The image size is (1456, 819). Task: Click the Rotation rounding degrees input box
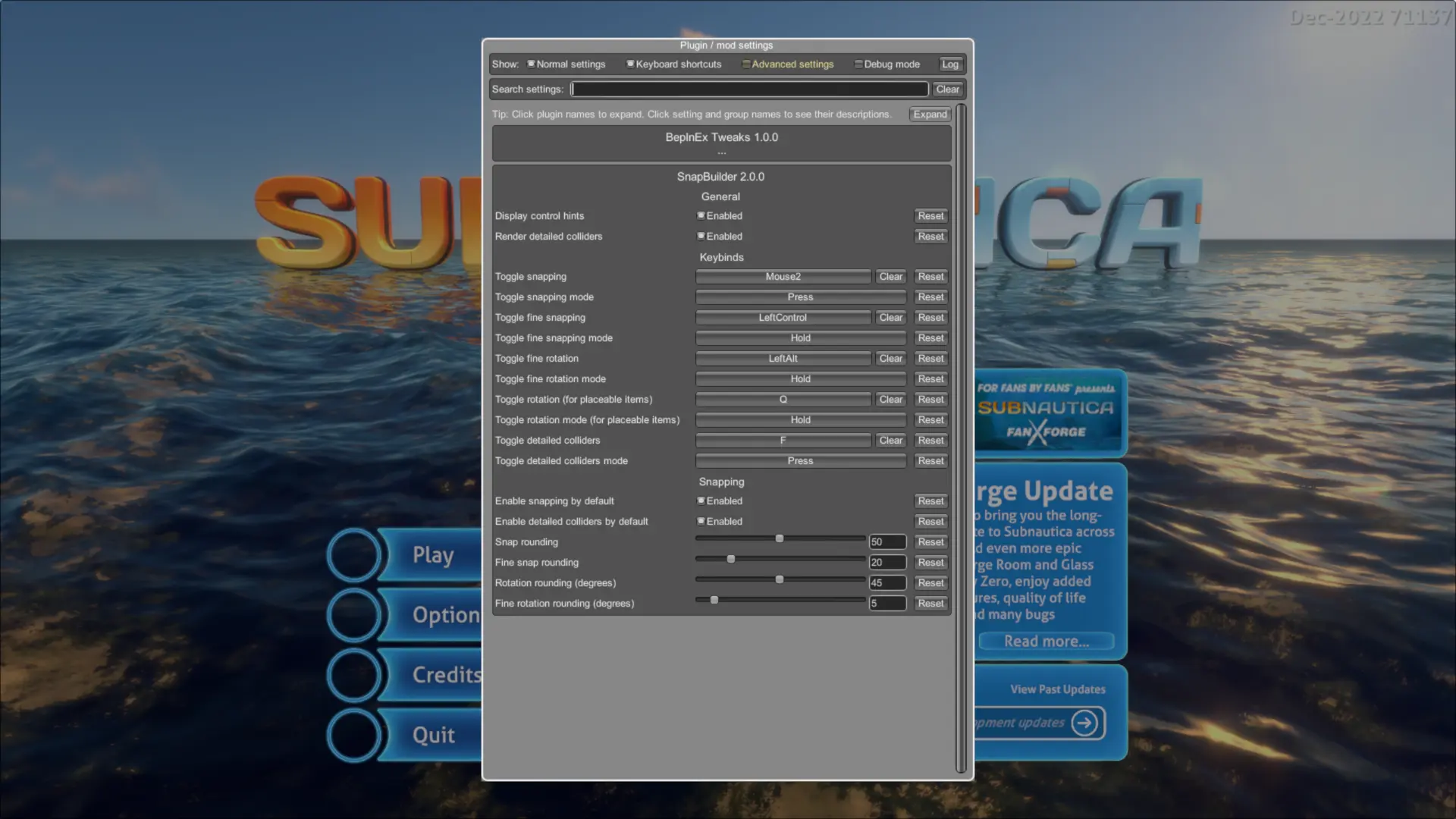pos(887,582)
